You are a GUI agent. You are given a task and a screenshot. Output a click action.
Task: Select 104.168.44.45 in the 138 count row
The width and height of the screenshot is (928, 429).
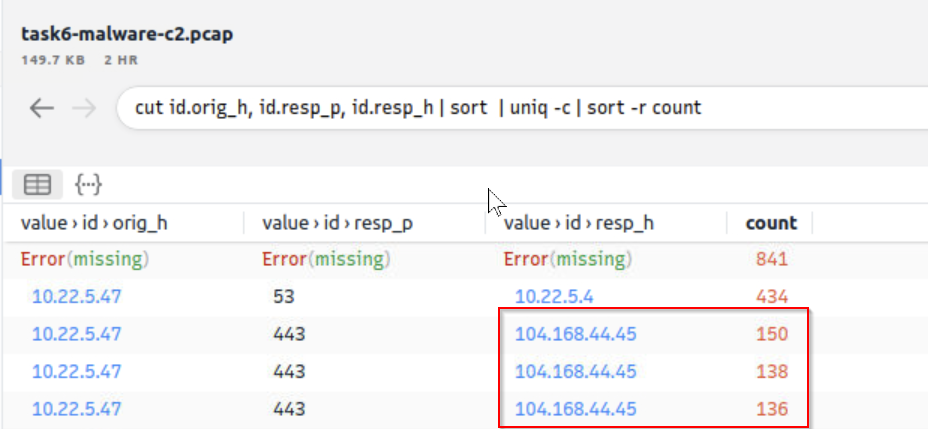pos(576,372)
